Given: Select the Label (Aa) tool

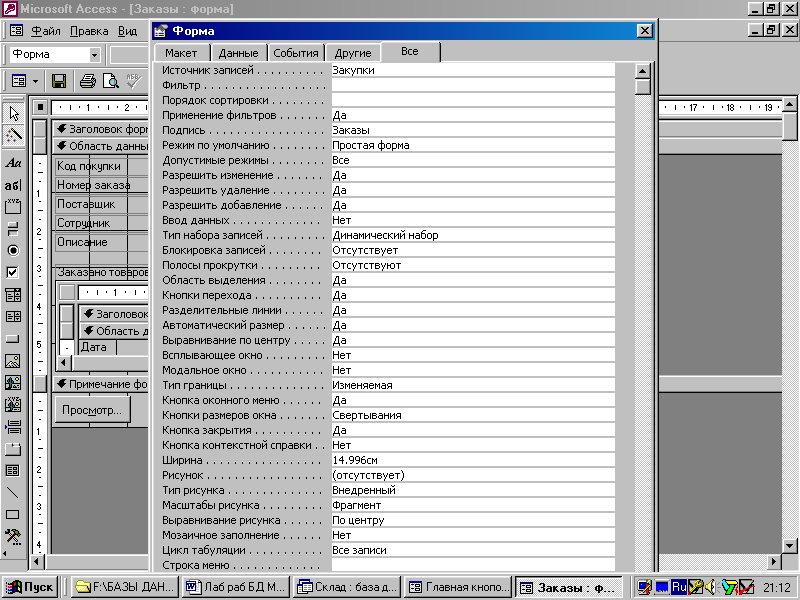Looking at the screenshot, I should point(13,163).
